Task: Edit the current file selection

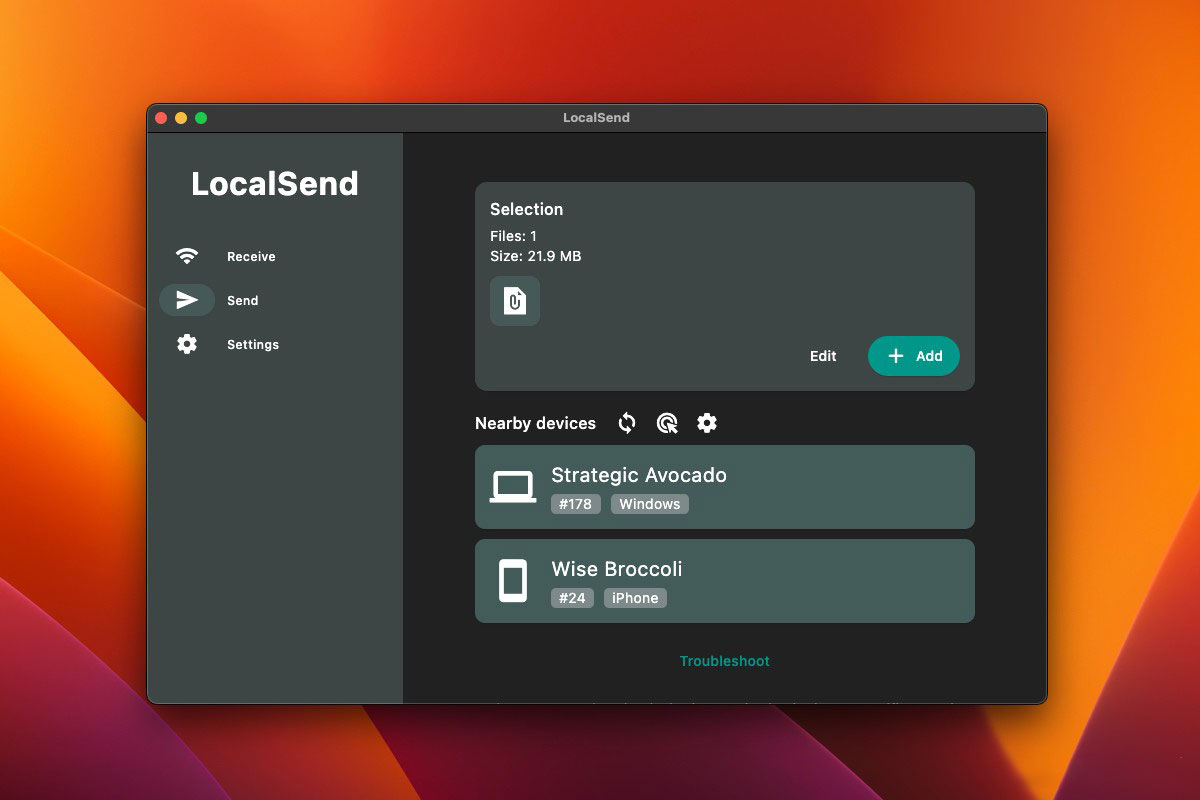Action: [x=823, y=356]
